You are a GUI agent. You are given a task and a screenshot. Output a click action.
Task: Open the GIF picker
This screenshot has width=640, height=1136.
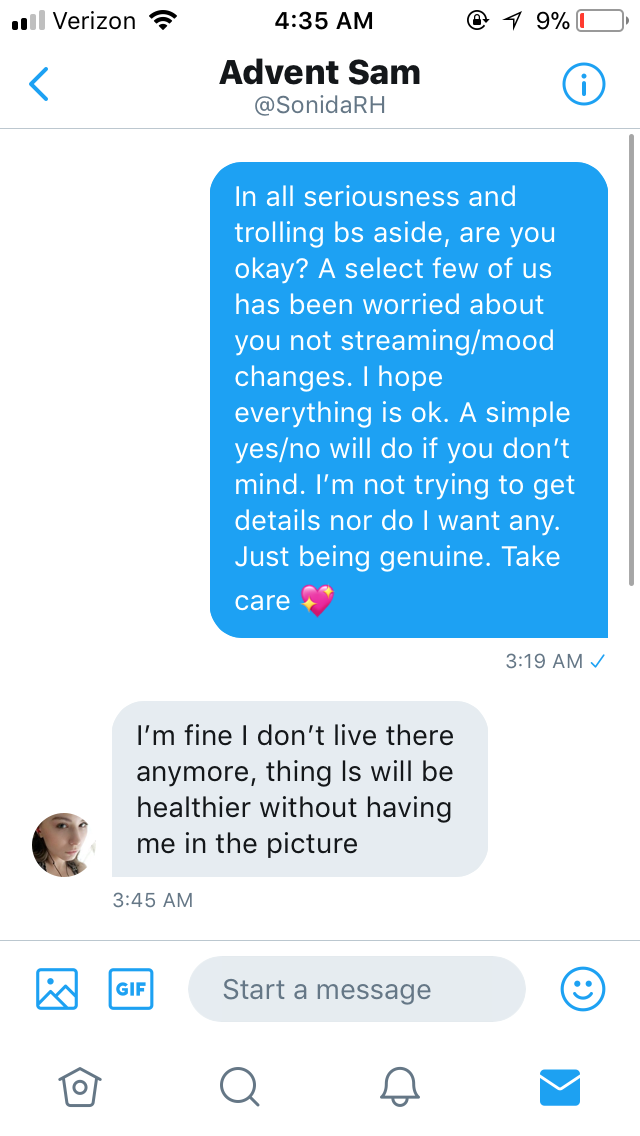click(x=130, y=989)
